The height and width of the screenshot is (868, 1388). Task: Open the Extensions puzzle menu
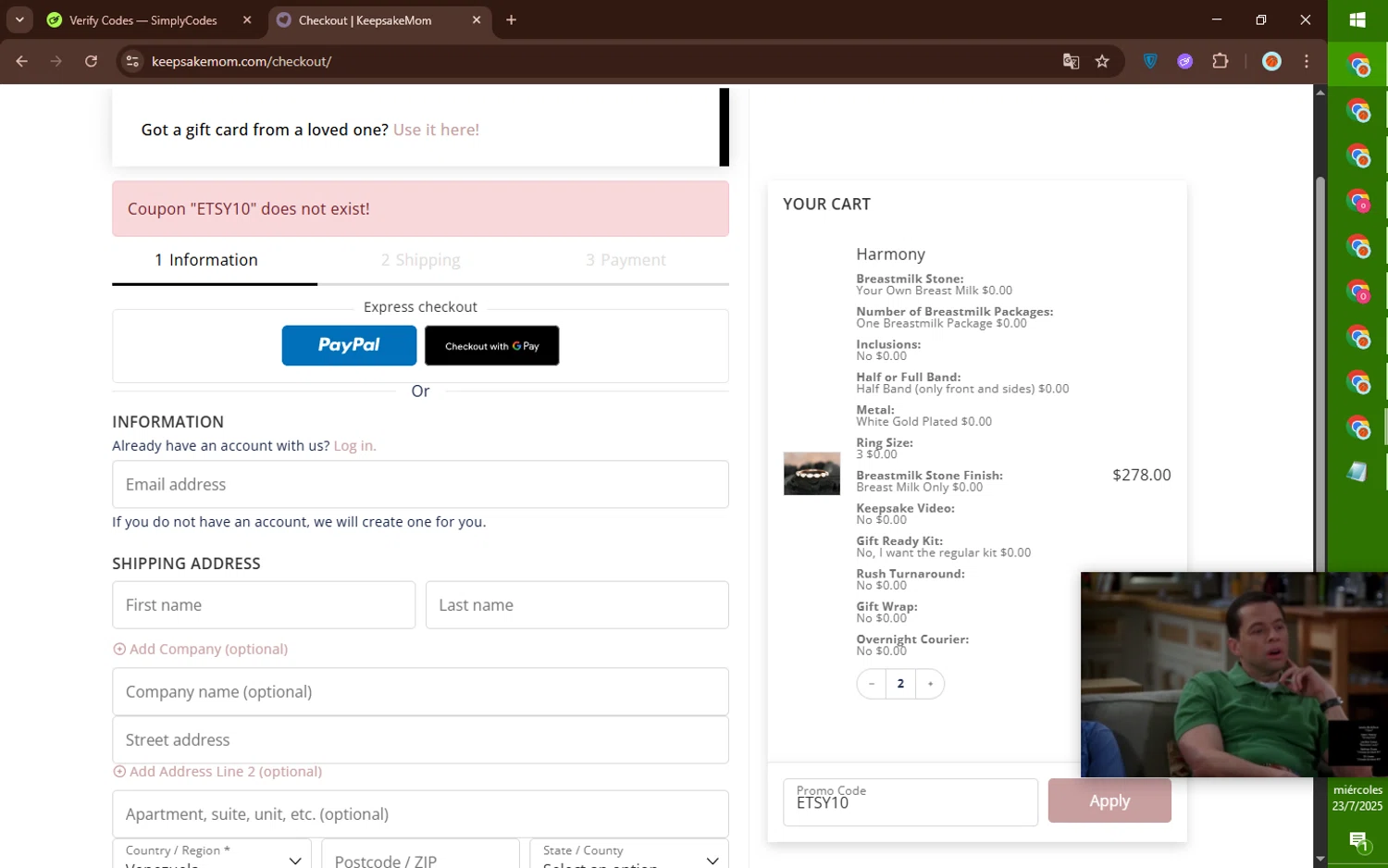click(x=1220, y=61)
